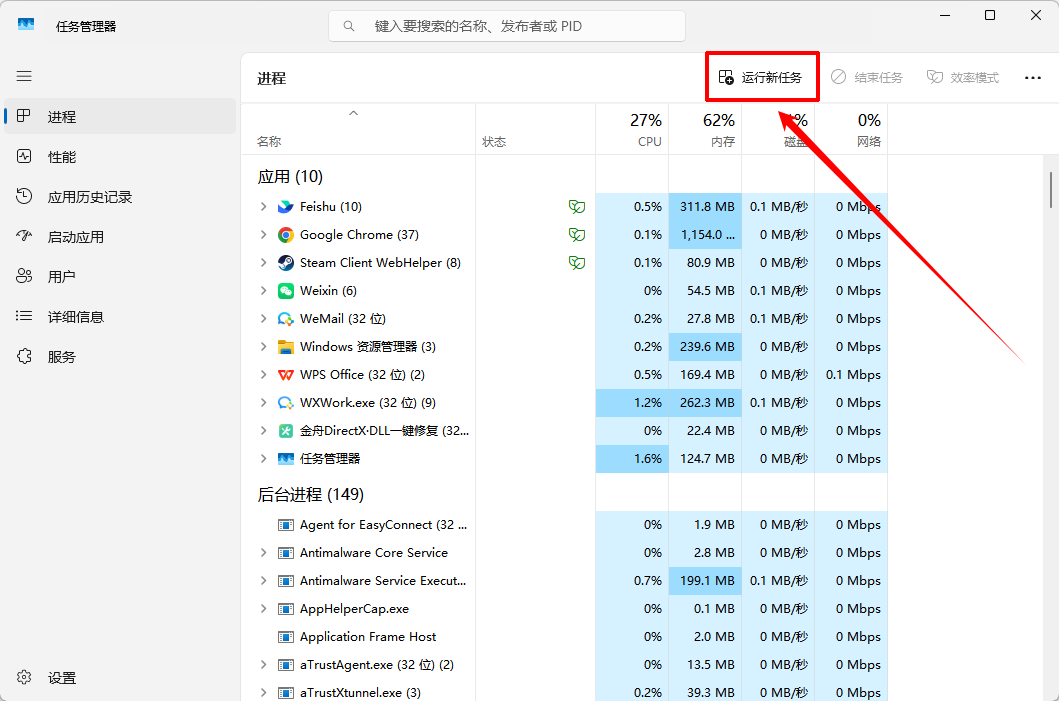The height and width of the screenshot is (701, 1059).
Task: Click the search box for name, publisher or PID
Action: pos(507,26)
